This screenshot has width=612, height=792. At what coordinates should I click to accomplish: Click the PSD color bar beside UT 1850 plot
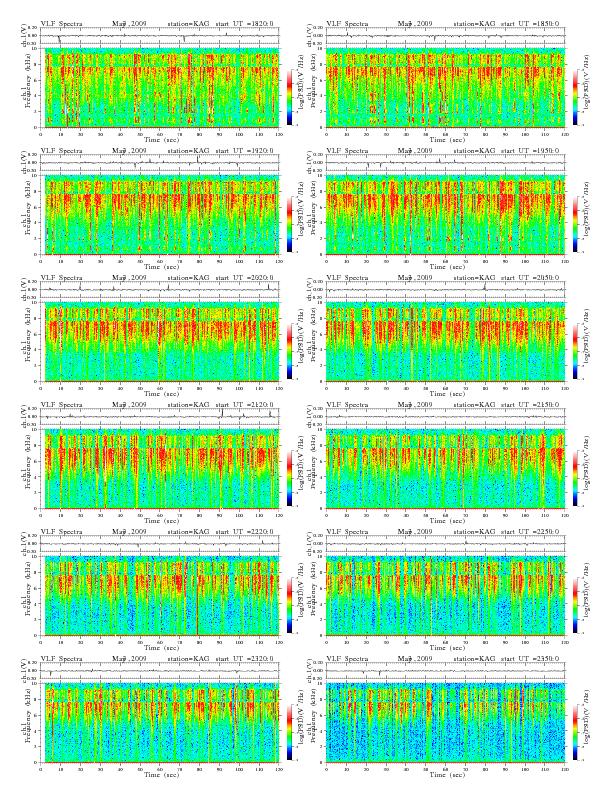click(x=575, y=97)
